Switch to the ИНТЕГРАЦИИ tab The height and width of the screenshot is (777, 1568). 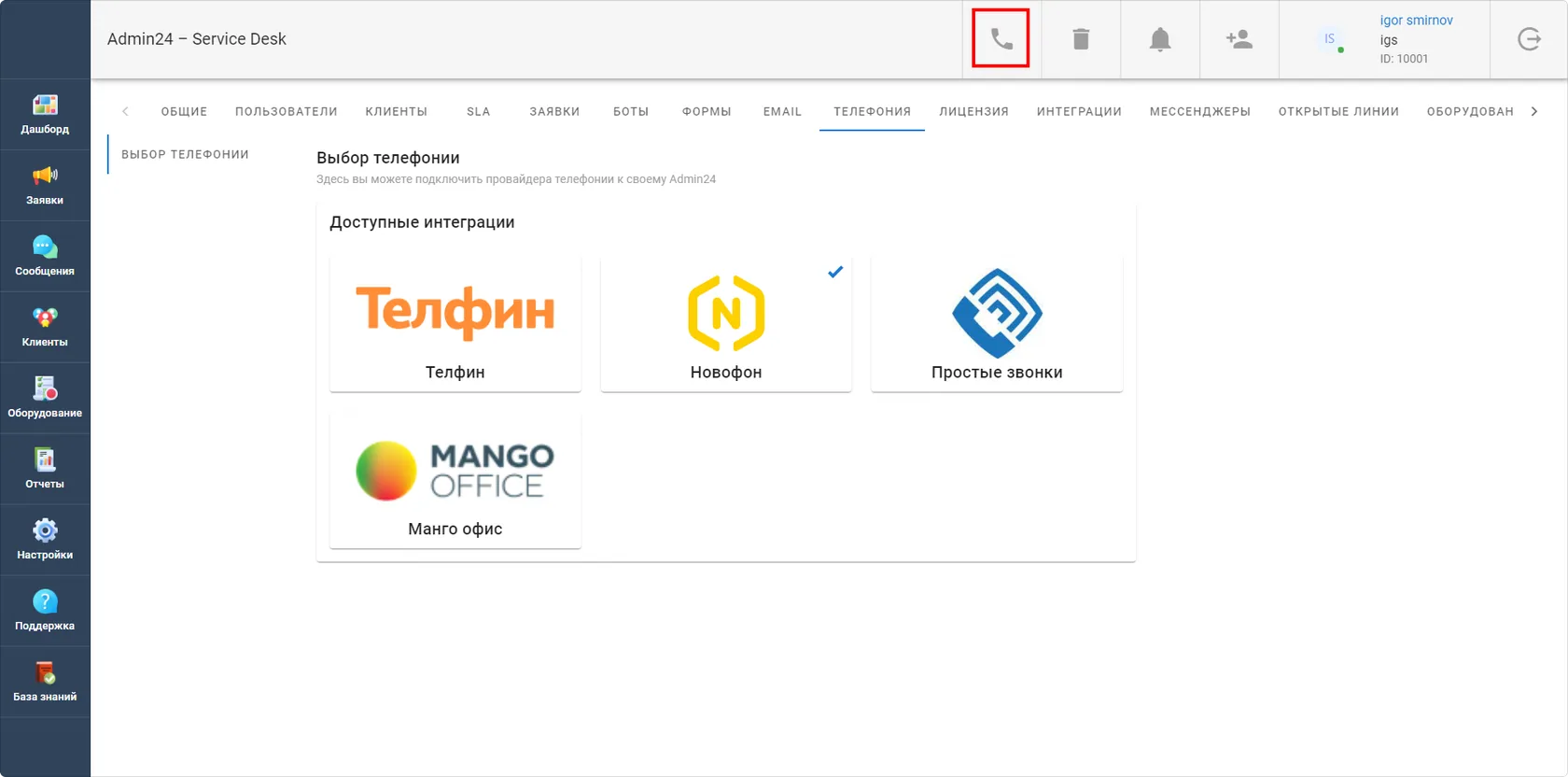click(1079, 111)
